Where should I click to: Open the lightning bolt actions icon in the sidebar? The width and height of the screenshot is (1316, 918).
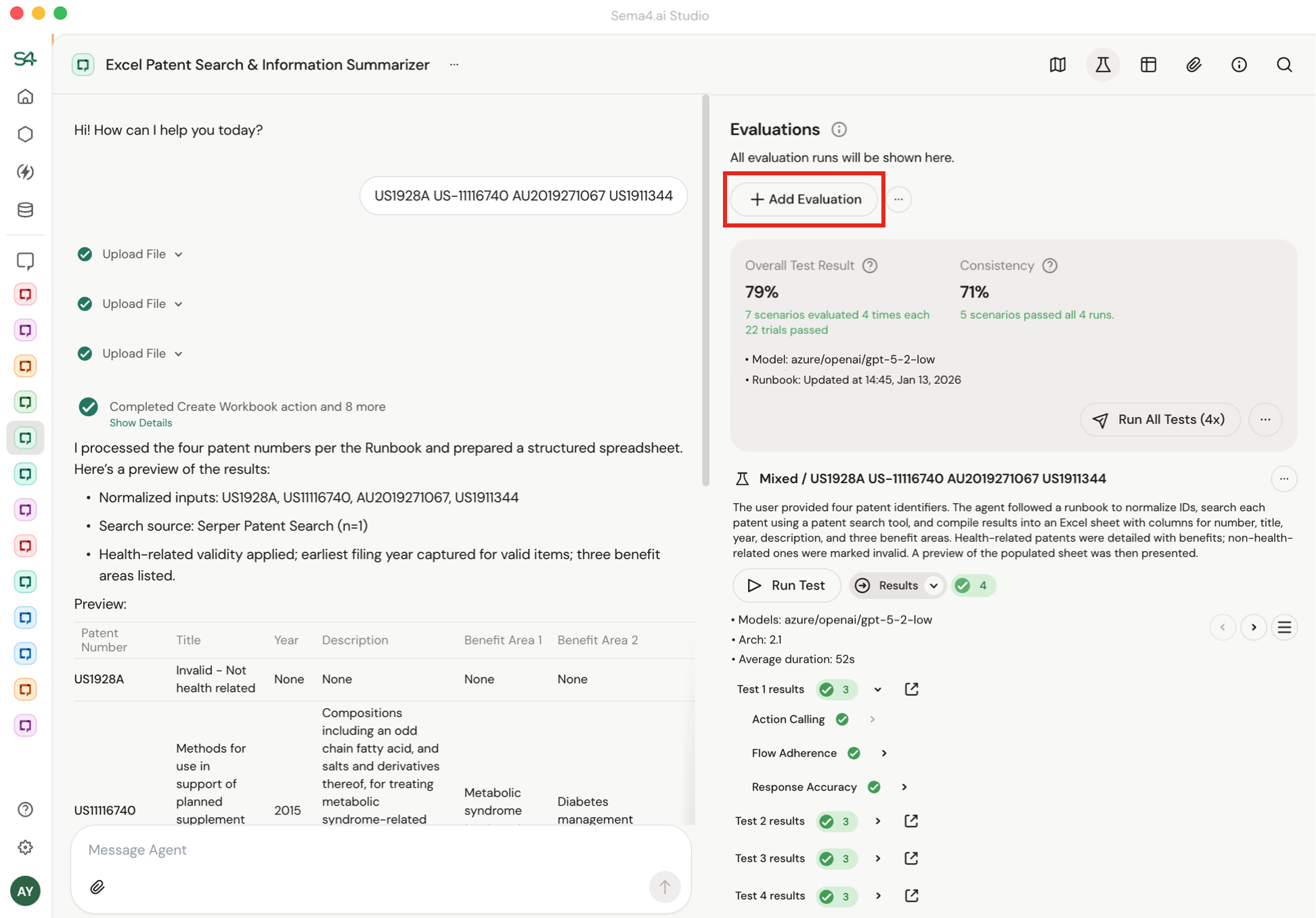tap(25, 172)
